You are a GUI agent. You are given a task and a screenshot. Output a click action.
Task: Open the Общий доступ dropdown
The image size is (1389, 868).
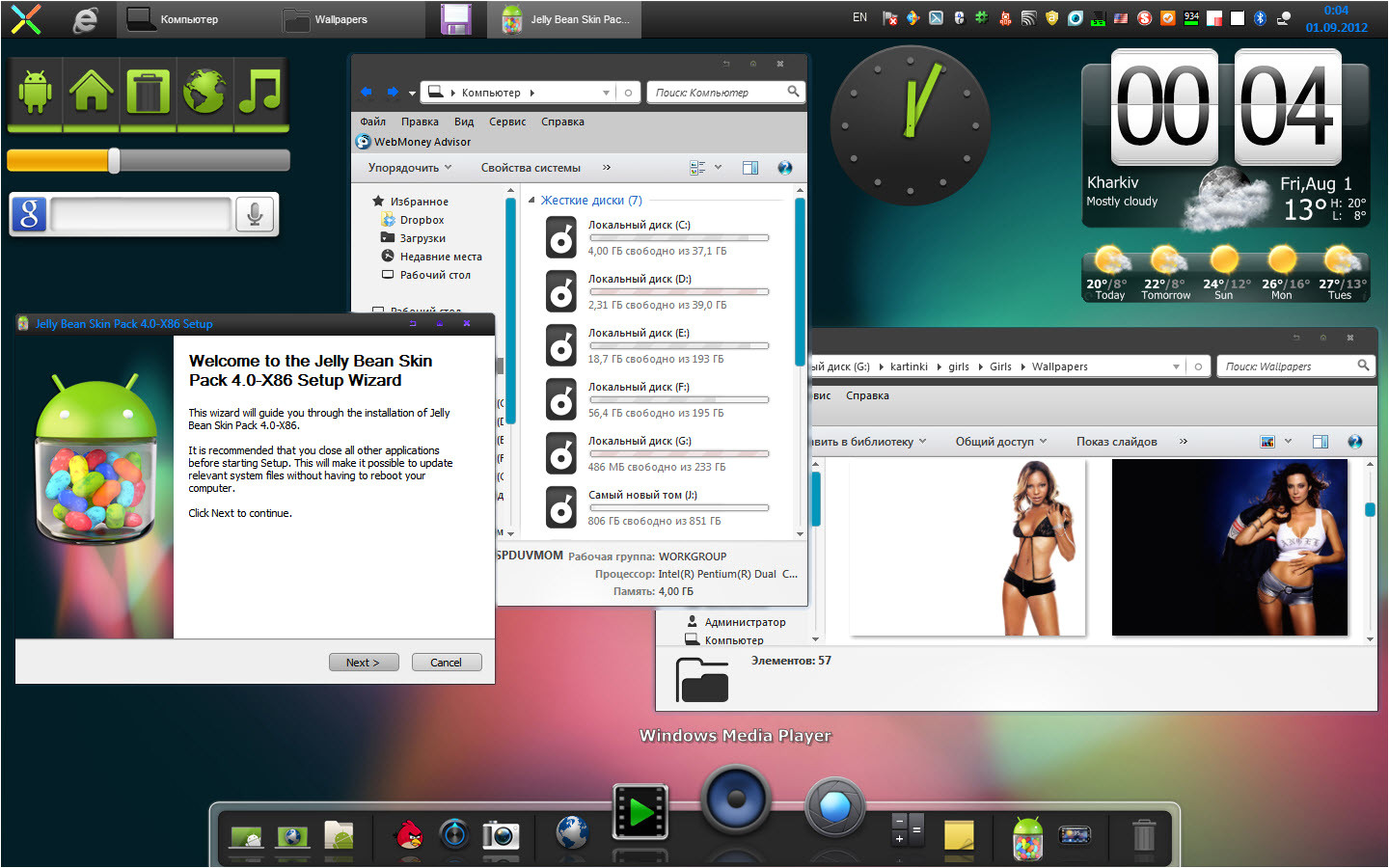tap(1001, 442)
